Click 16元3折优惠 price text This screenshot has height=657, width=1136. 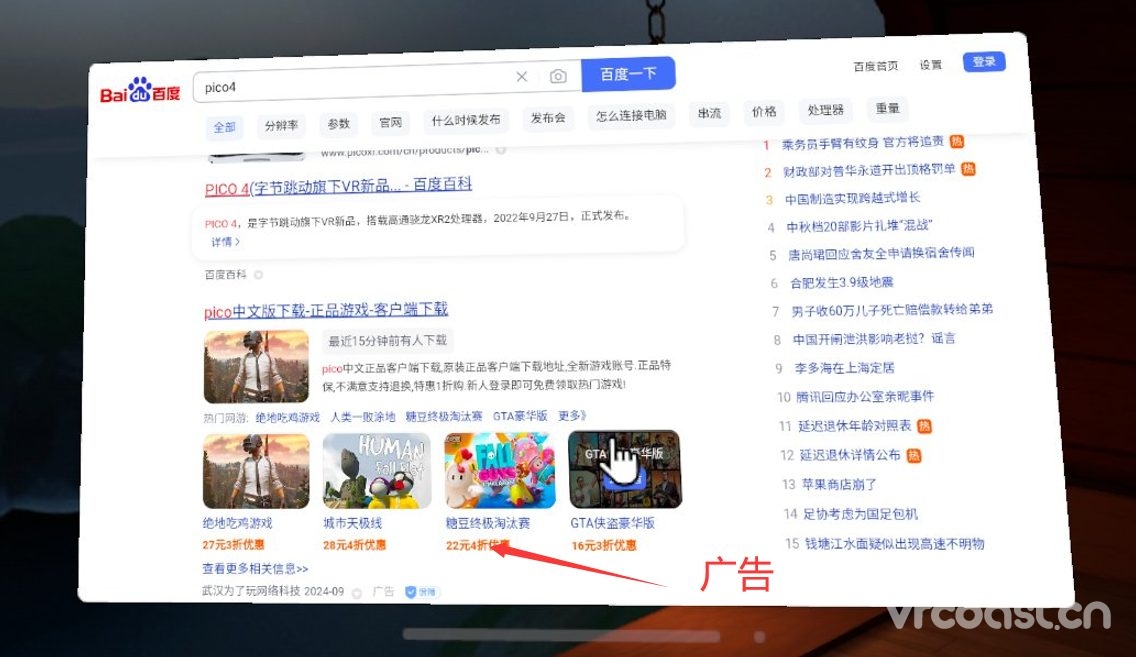coord(604,545)
